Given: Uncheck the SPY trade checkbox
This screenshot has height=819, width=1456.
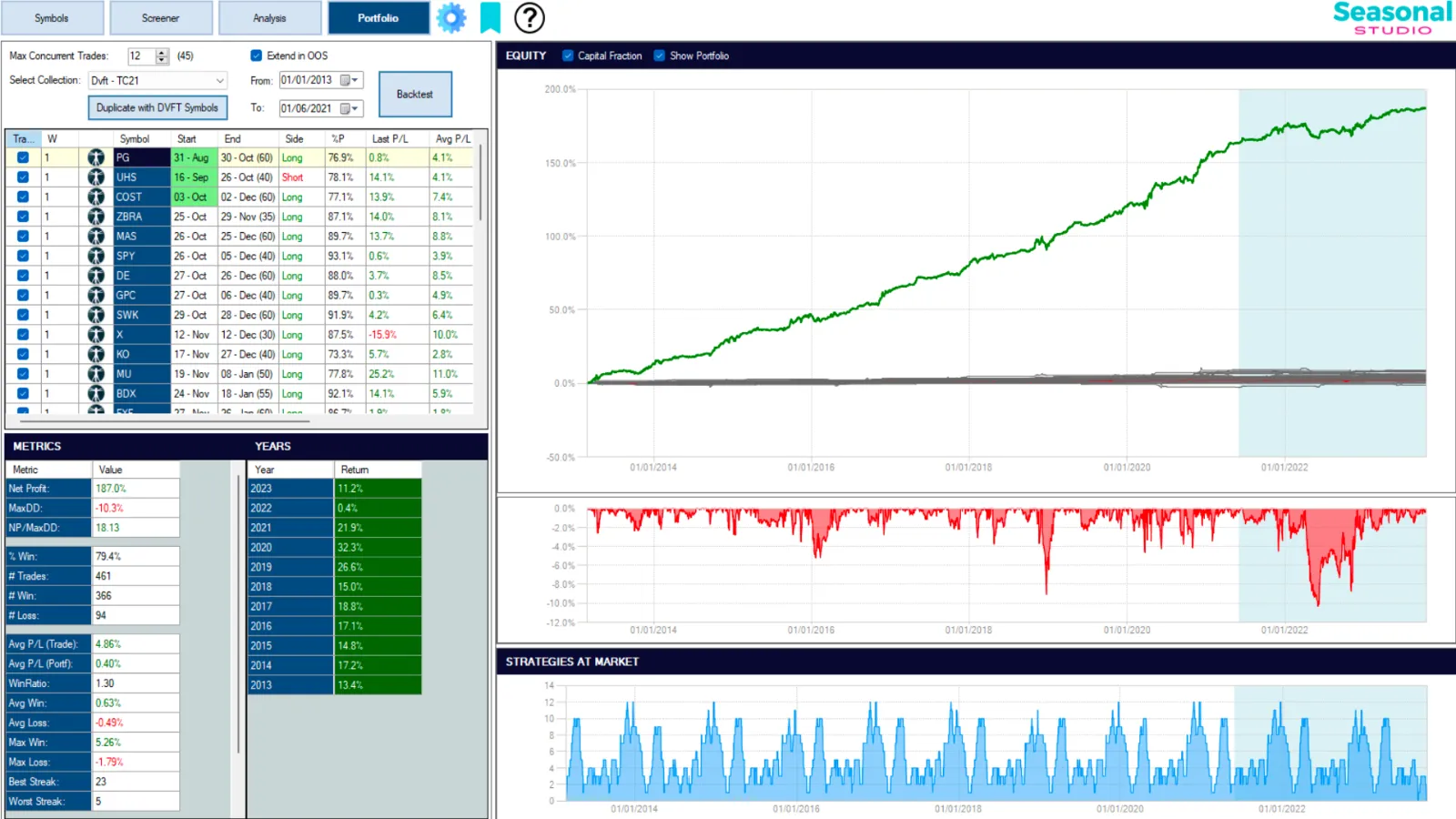Looking at the screenshot, I should [x=23, y=256].
